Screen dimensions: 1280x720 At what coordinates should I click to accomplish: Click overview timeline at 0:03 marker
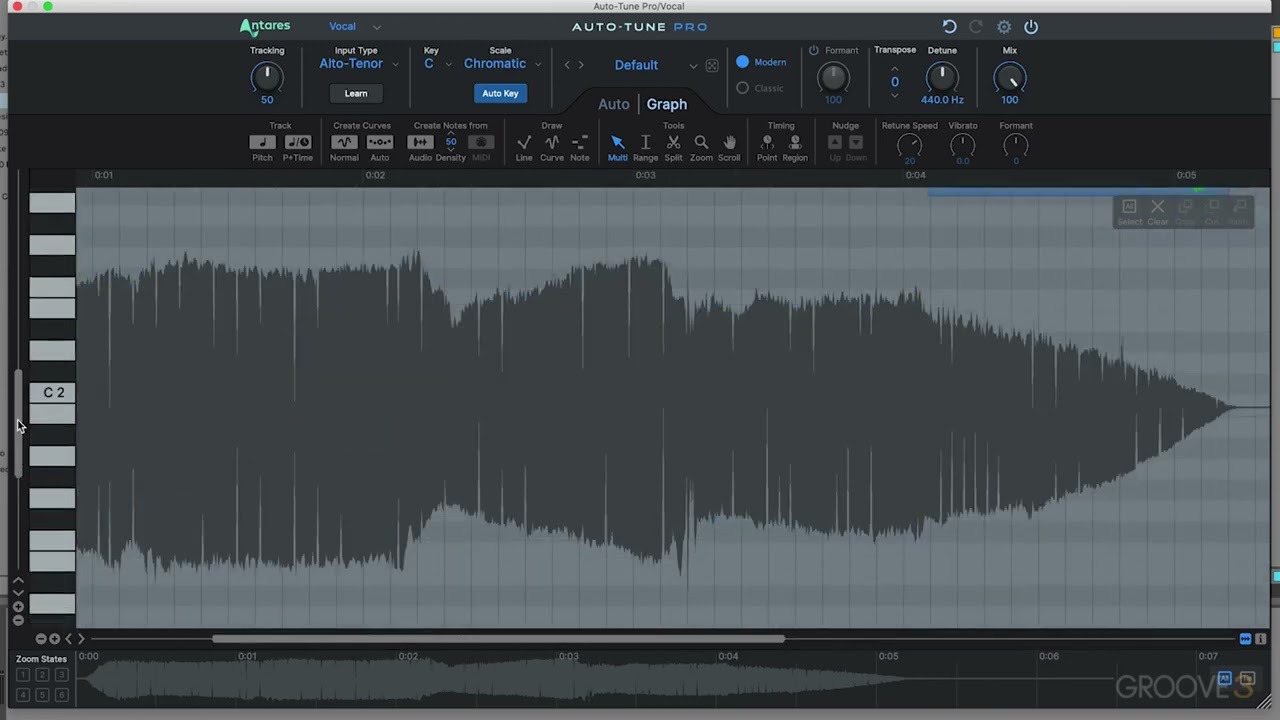568,656
